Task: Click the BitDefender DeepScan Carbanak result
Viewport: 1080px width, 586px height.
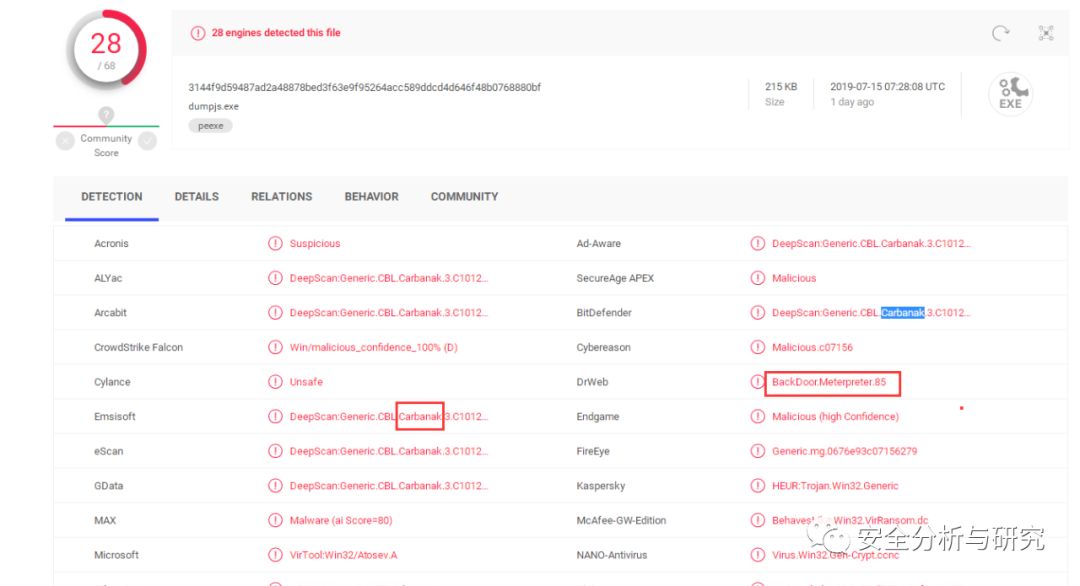Action: click(871, 313)
